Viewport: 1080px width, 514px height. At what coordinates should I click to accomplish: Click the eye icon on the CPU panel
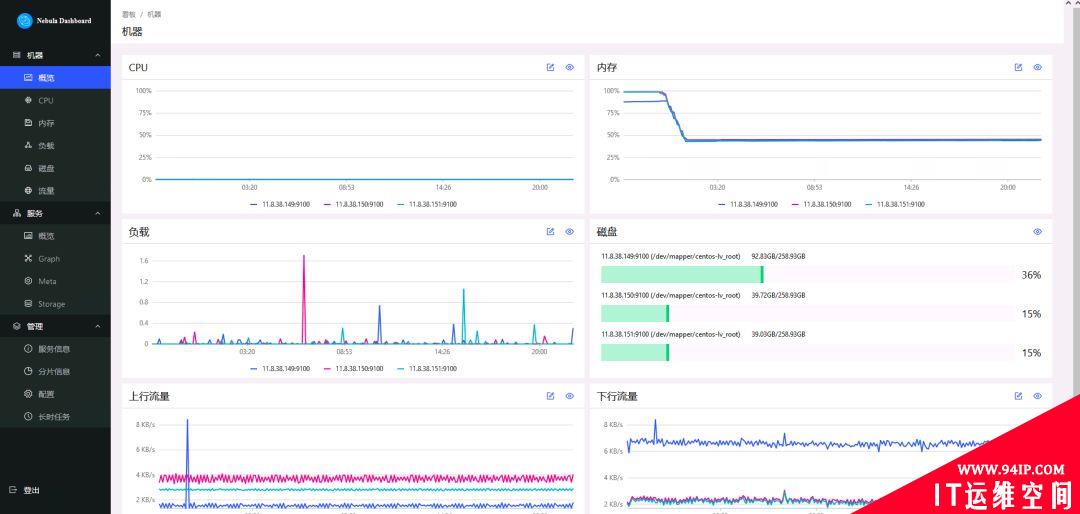(x=570, y=68)
